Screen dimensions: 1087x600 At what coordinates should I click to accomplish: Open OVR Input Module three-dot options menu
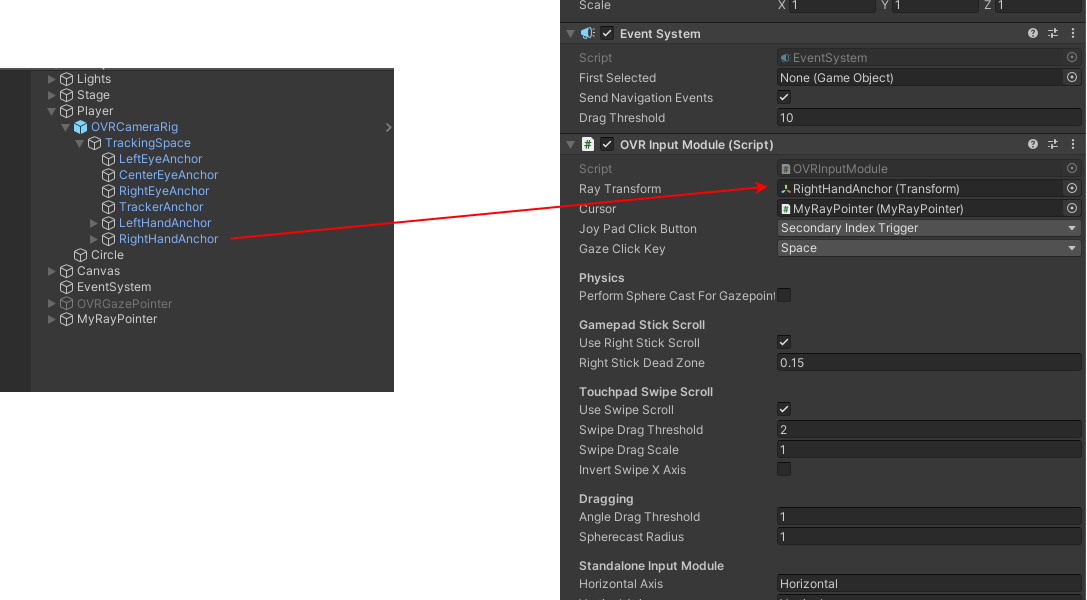1072,144
